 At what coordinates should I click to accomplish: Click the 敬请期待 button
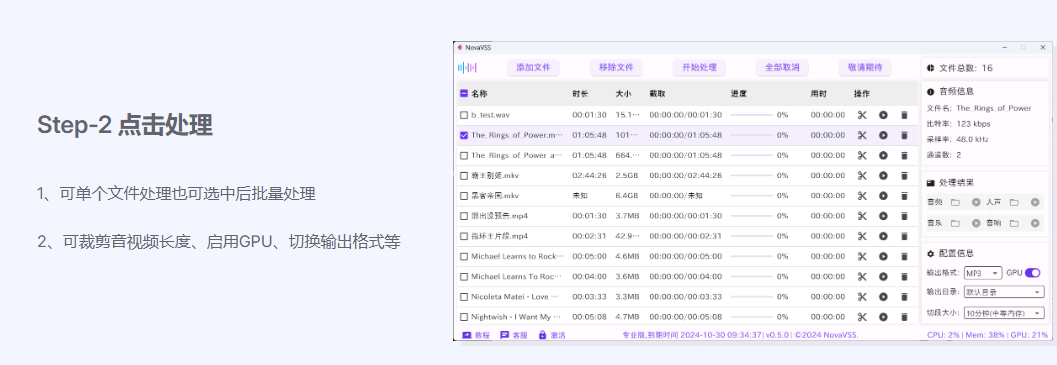tap(865, 67)
